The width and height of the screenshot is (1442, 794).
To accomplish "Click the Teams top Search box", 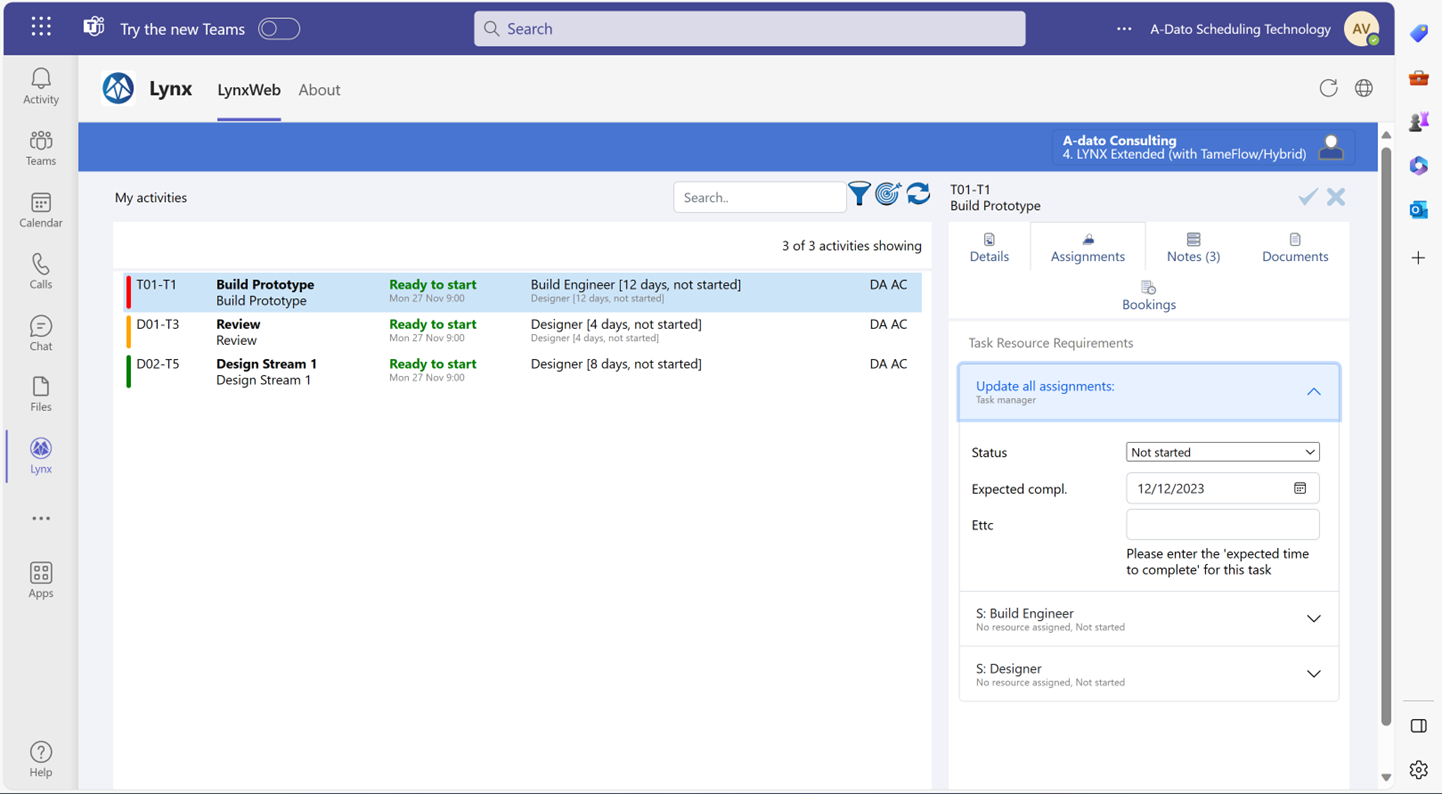I will 749,29.
